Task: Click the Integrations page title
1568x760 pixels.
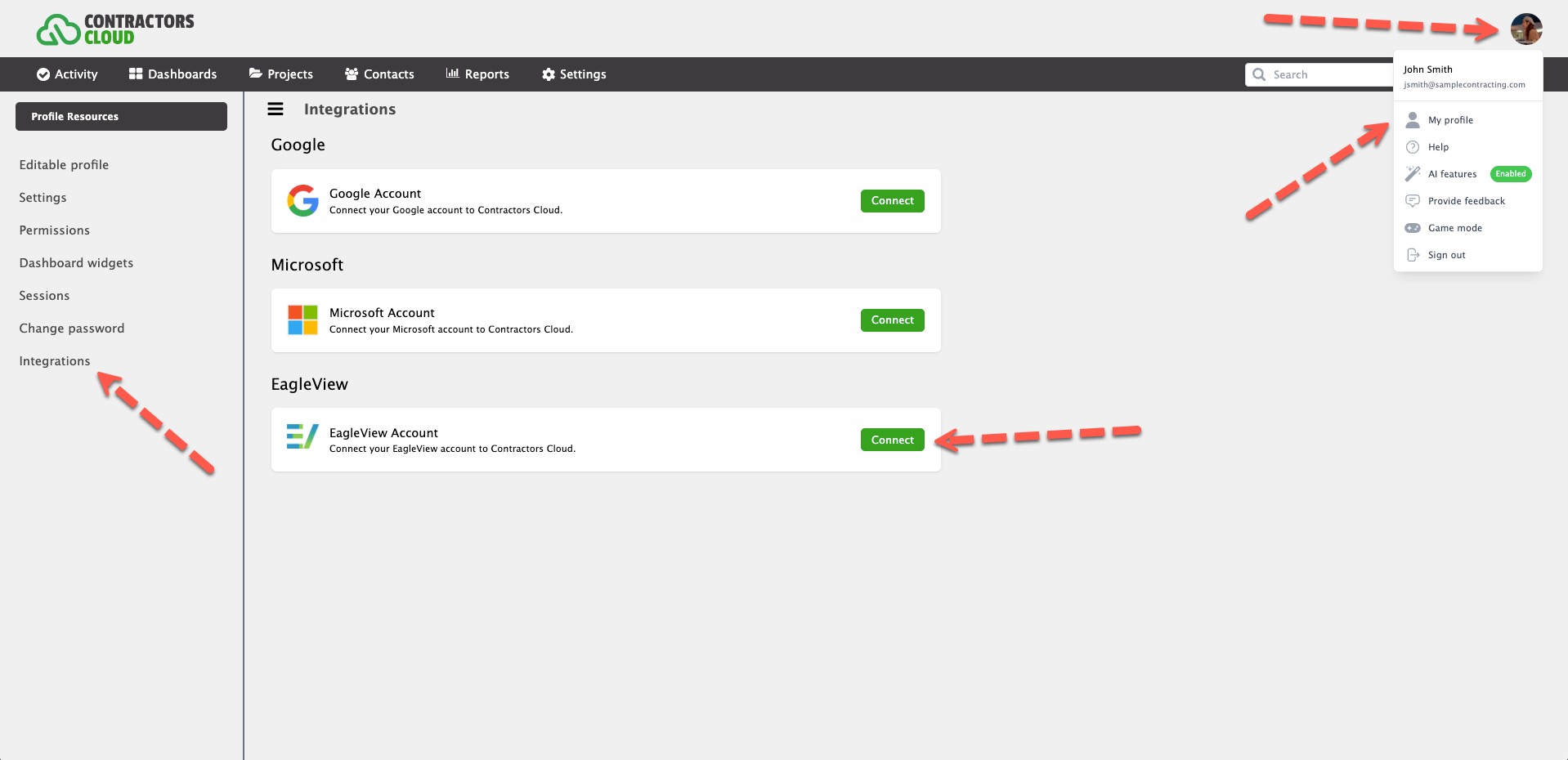Action: point(349,110)
